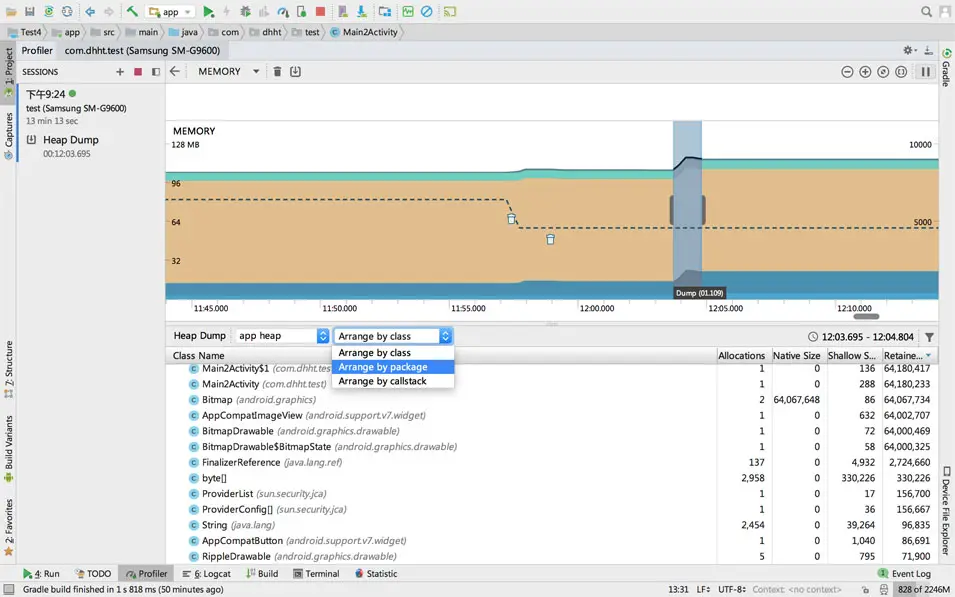Image resolution: width=955 pixels, height=597 pixels.
Task: Open the Gradle side panel
Action: point(946,68)
